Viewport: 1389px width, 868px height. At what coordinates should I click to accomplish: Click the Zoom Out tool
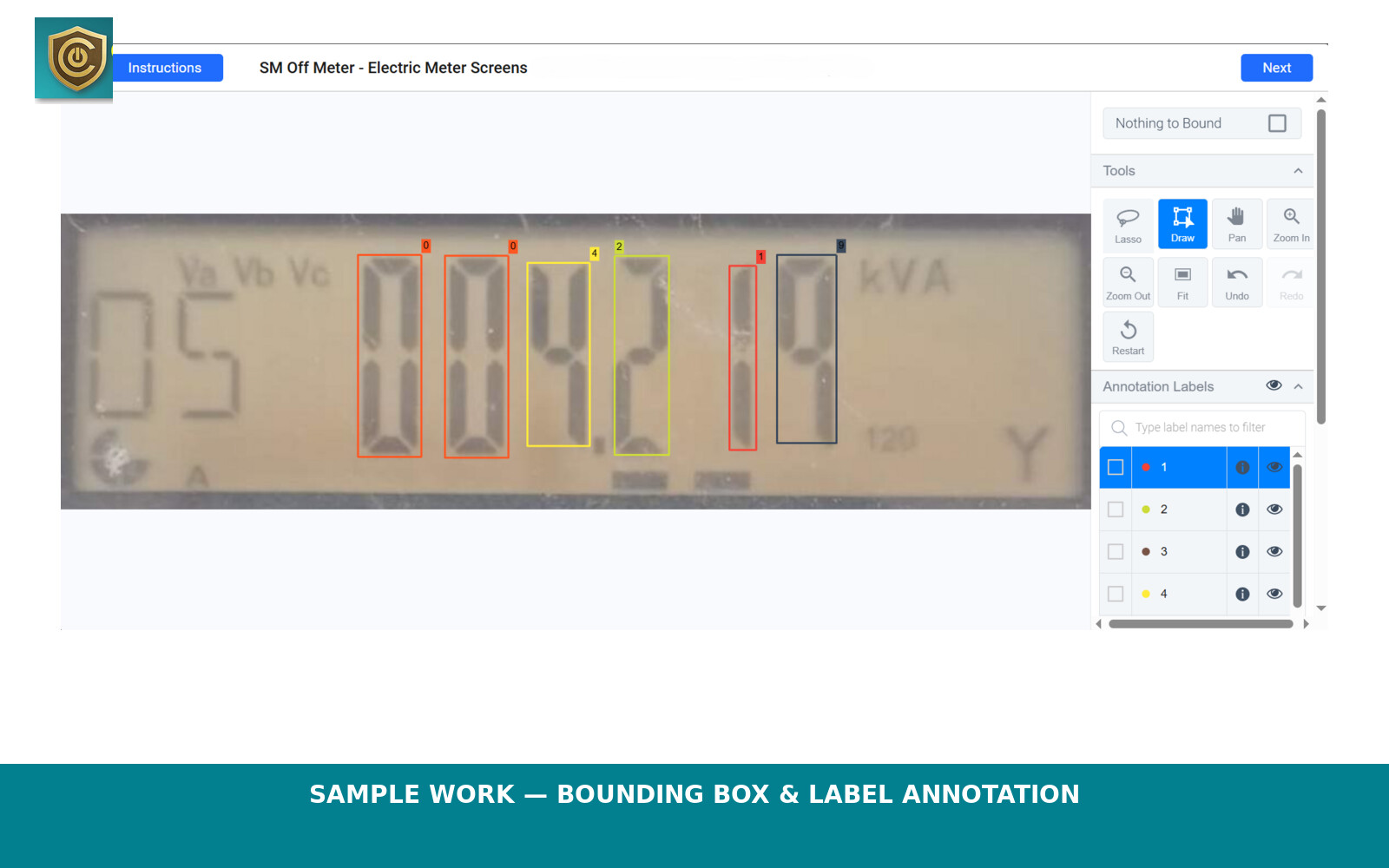(x=1128, y=282)
